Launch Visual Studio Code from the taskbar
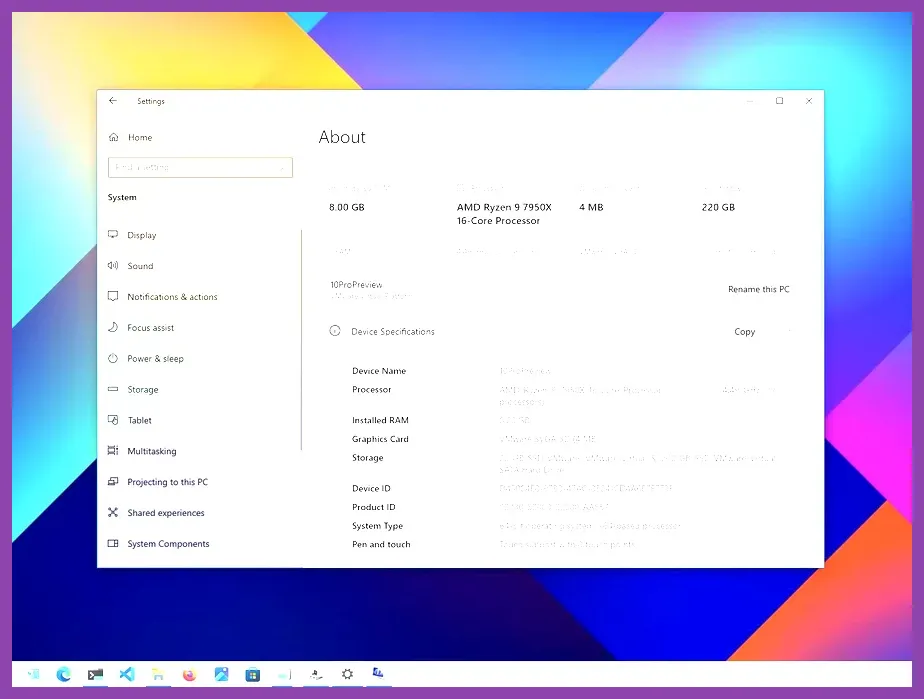924x699 pixels. [x=127, y=674]
